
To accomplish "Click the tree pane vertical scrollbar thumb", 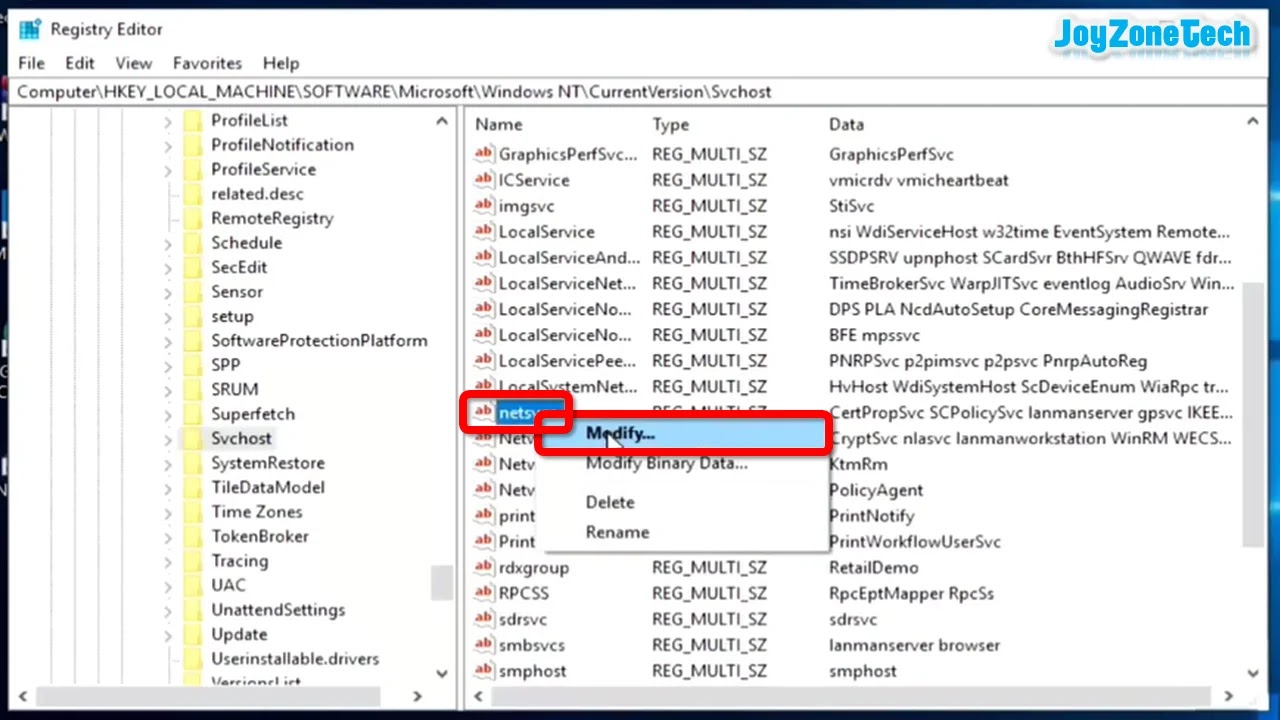I will 441,582.
